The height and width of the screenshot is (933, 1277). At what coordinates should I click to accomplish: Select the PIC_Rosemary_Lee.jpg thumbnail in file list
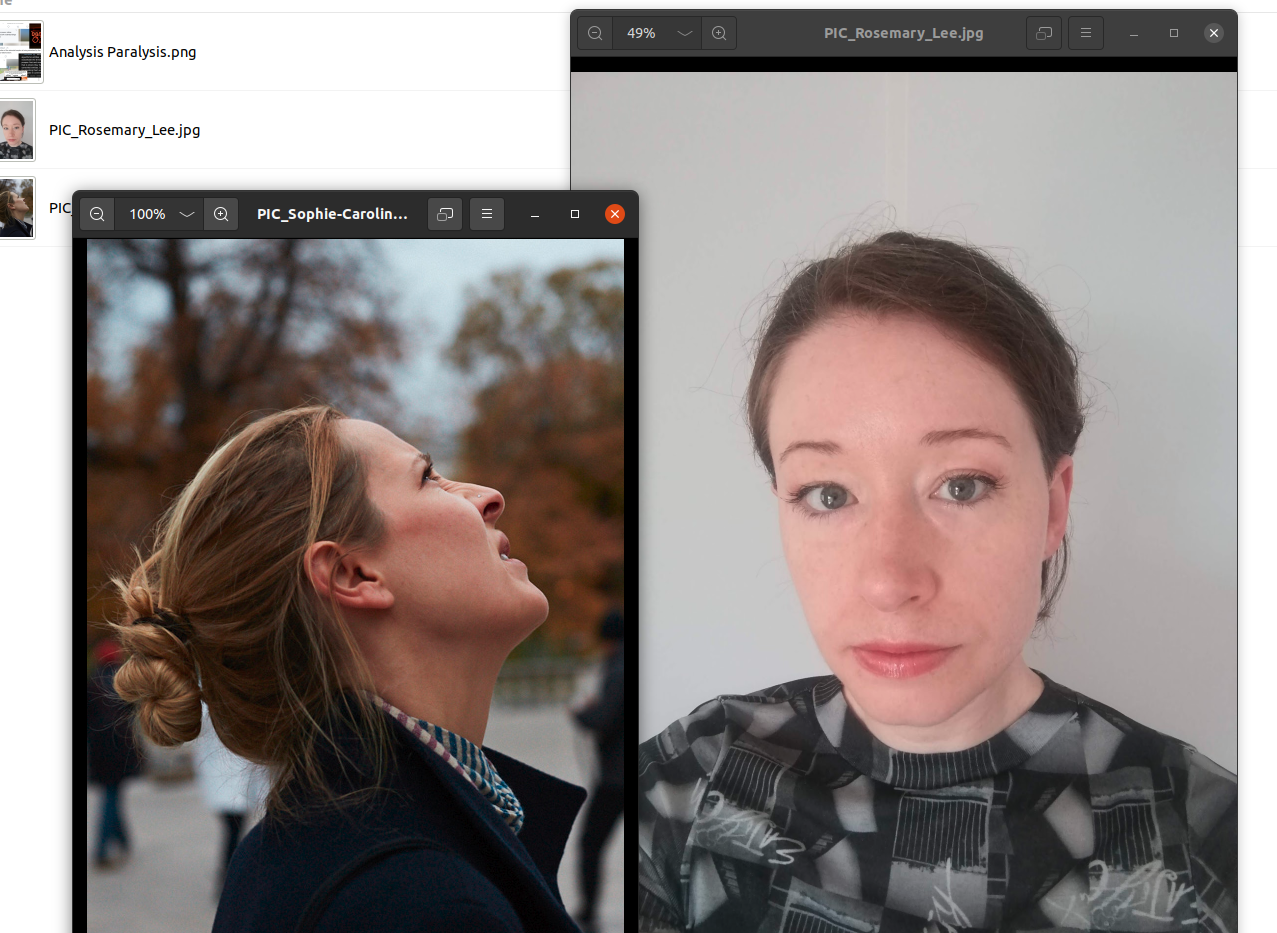pos(16,130)
